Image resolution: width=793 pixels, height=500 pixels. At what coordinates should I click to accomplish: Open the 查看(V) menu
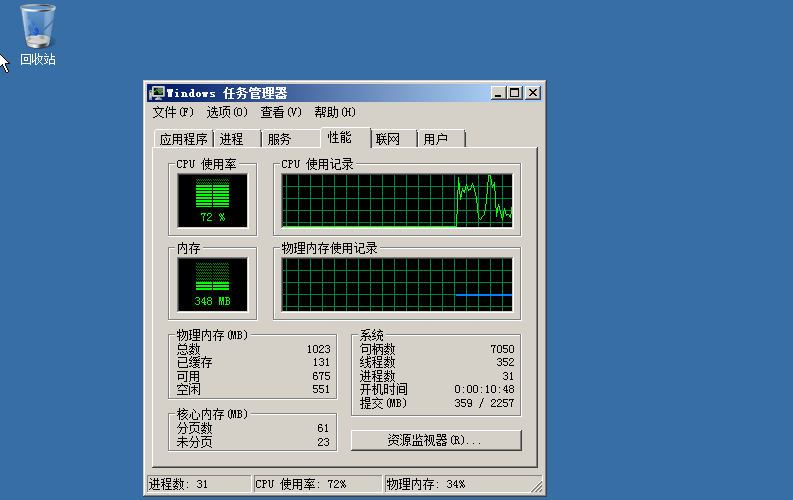pos(281,112)
